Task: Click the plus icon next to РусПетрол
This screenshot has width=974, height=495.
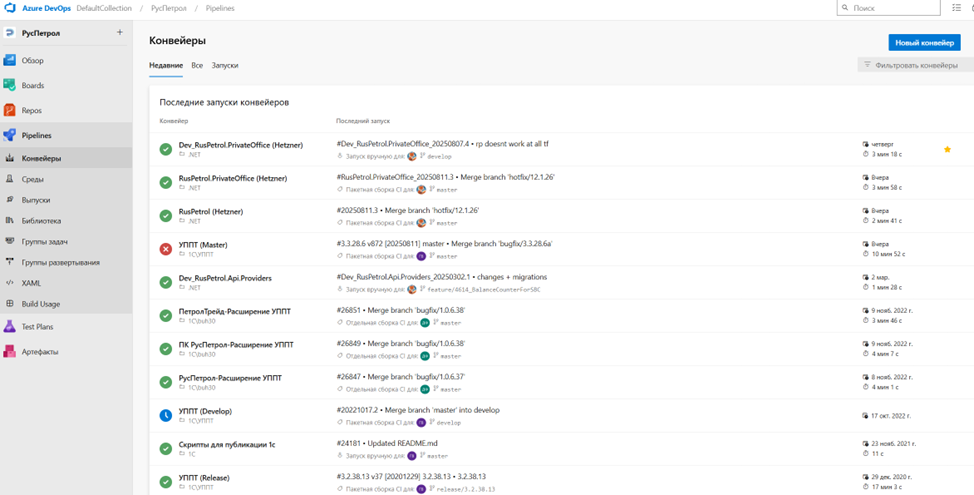Action: point(120,32)
